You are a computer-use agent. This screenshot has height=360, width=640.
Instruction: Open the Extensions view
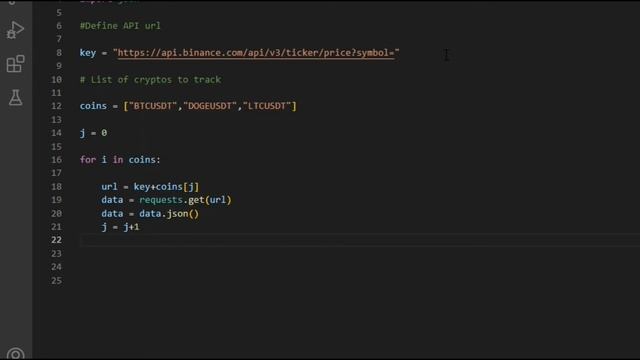(x=16, y=64)
